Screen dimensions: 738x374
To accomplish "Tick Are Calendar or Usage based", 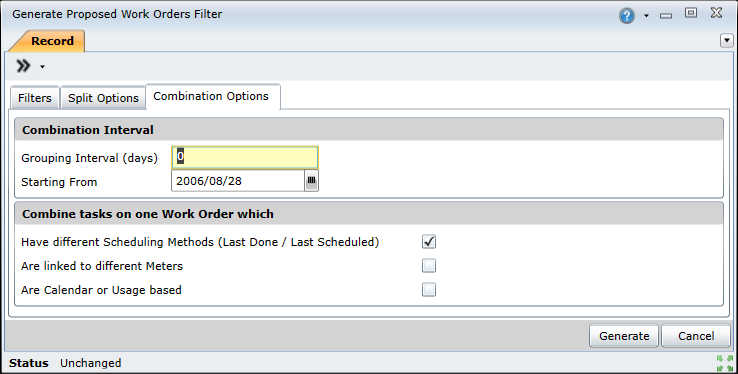I will pos(429,290).
